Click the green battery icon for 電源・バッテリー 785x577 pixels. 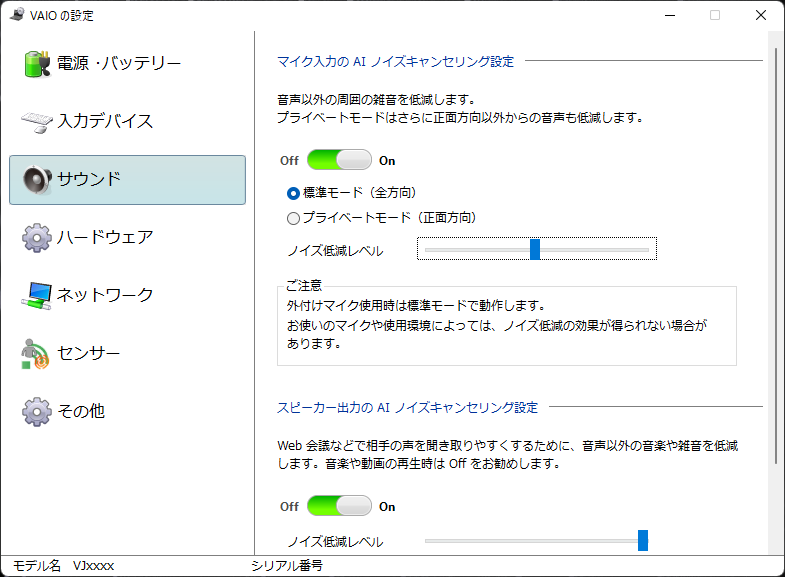(x=37, y=64)
